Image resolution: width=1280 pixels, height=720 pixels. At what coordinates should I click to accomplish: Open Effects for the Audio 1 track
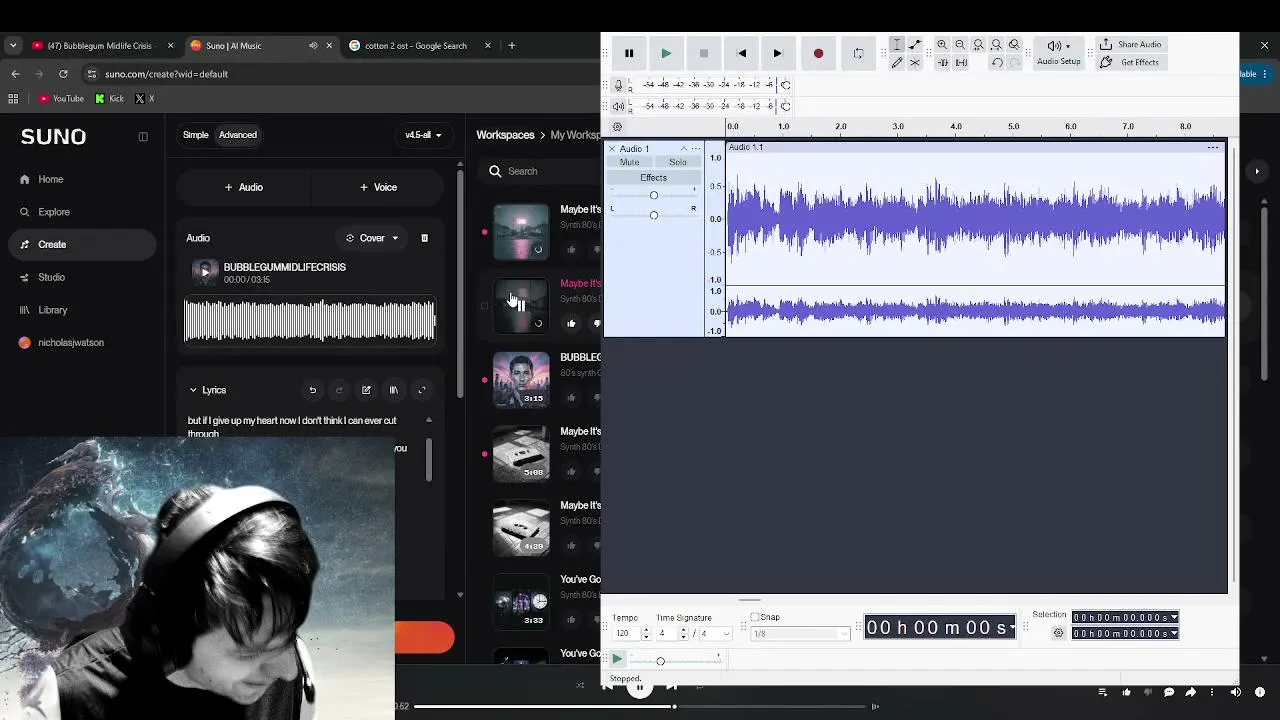(x=653, y=178)
